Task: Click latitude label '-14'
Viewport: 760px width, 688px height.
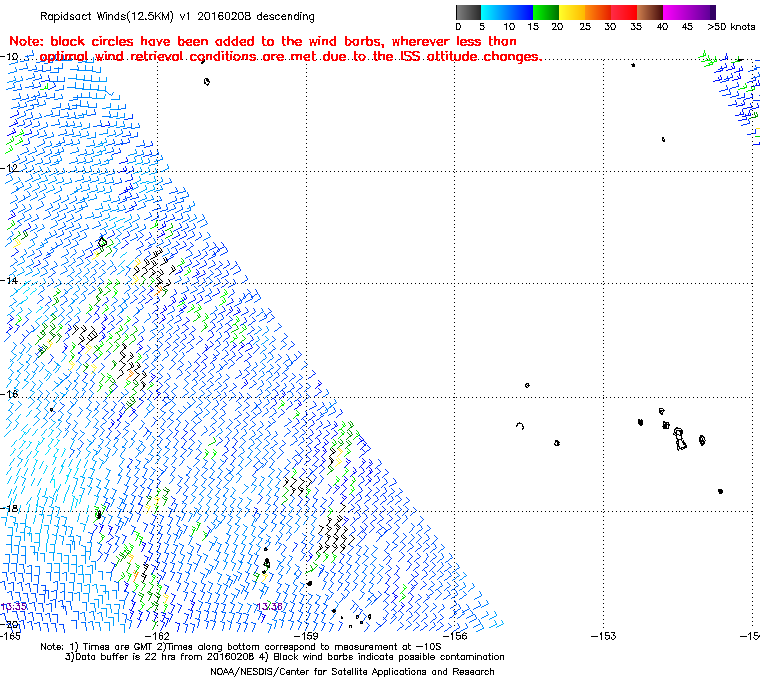Action: 9,281
